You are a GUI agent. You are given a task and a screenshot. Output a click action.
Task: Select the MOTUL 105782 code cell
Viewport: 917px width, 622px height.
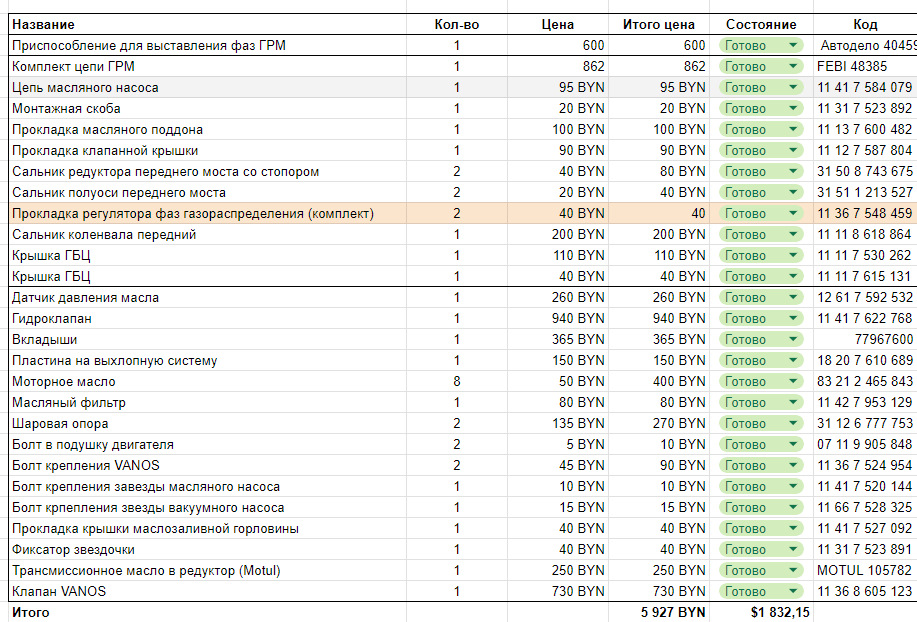[864, 570]
